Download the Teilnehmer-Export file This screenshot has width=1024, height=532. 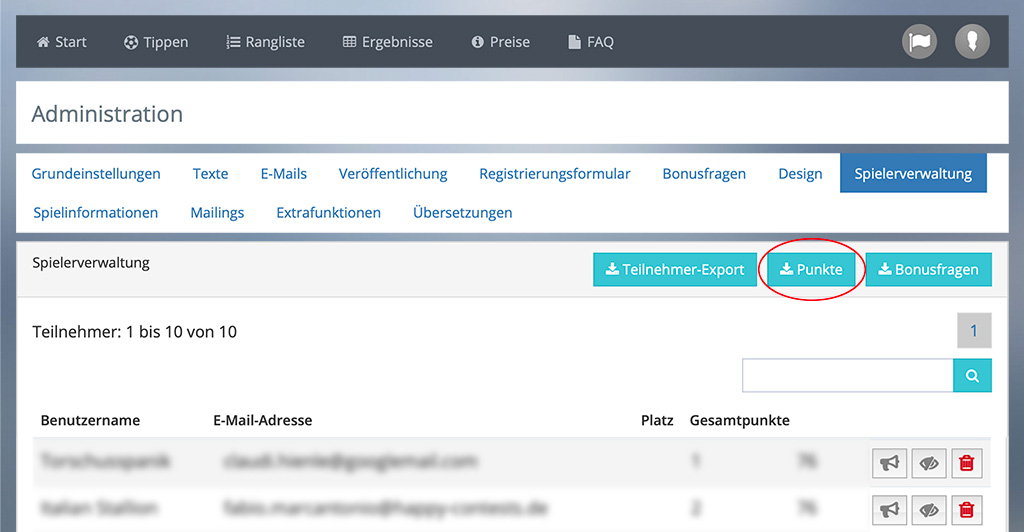[675, 269]
